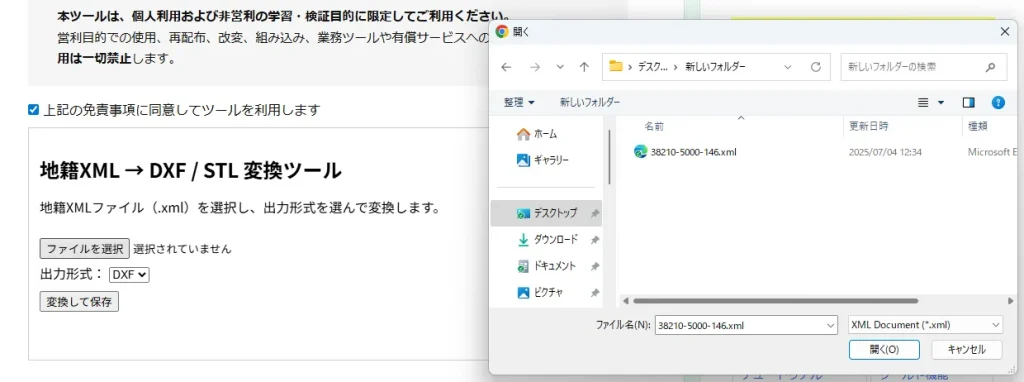Refresh the folder contents
Screen dimensions: 1024x382
(x=815, y=67)
